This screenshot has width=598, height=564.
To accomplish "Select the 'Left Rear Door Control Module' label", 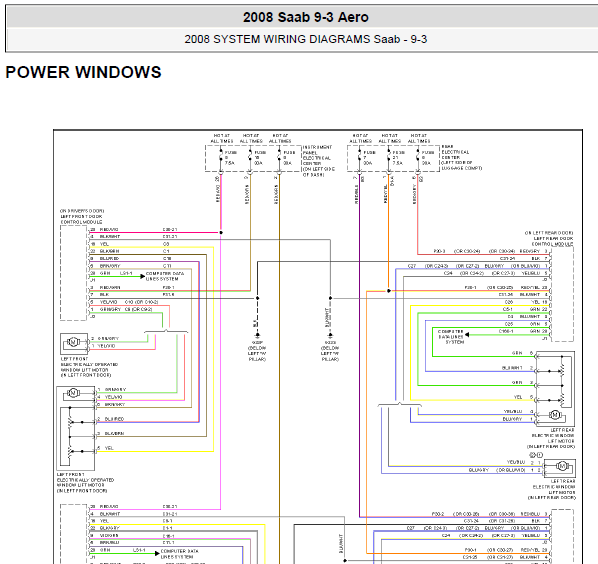I will 549,238.
